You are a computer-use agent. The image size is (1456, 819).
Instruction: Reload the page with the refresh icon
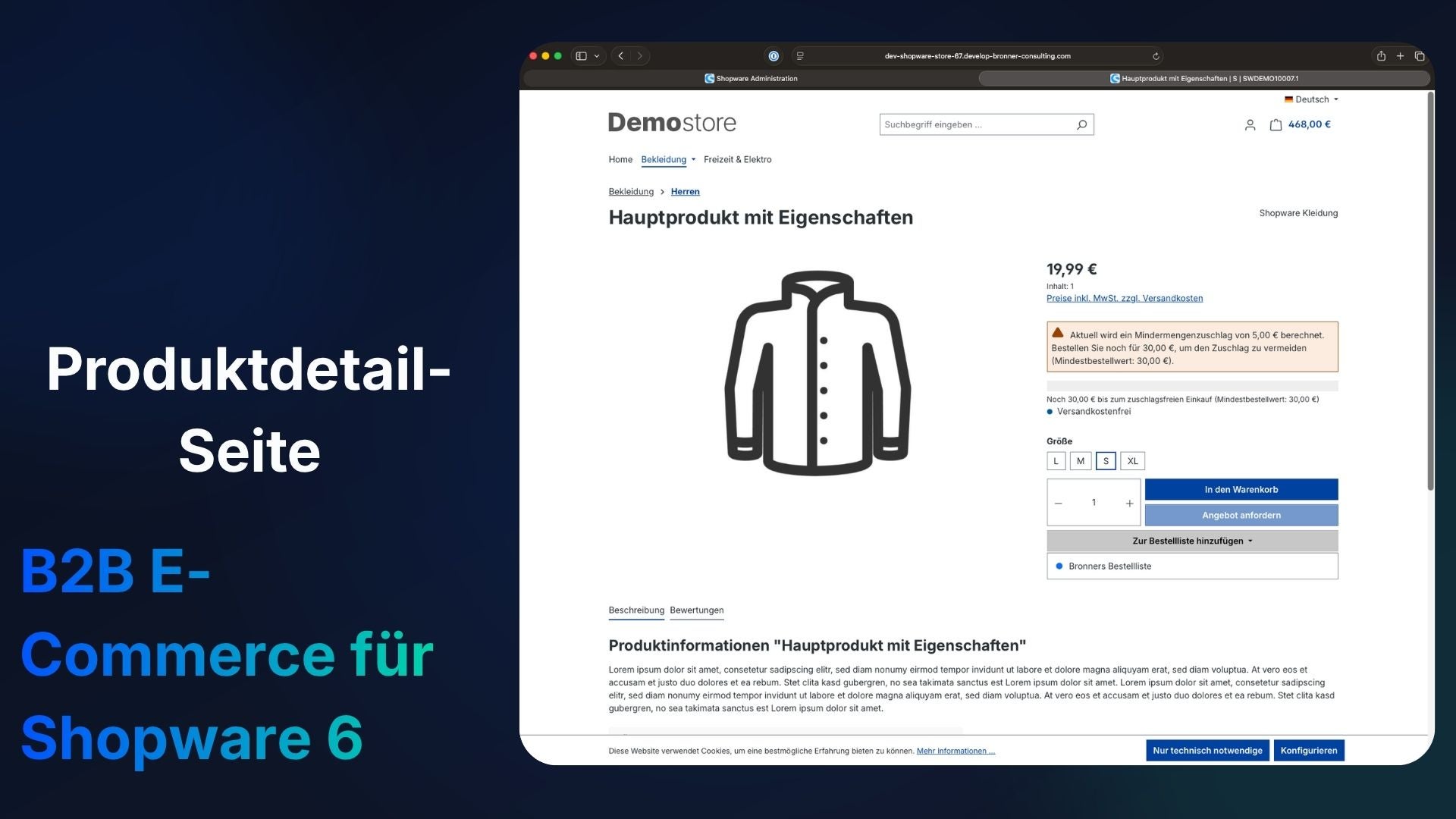pos(1156,56)
